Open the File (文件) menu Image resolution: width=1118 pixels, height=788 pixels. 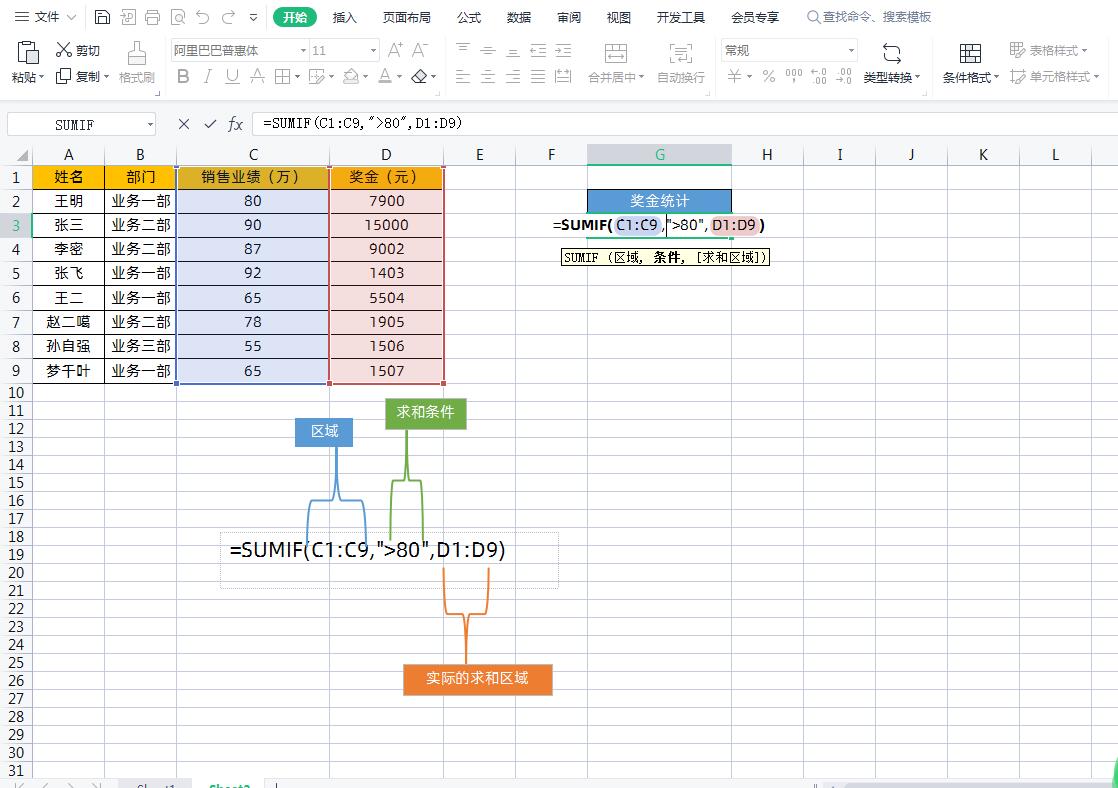(x=46, y=16)
